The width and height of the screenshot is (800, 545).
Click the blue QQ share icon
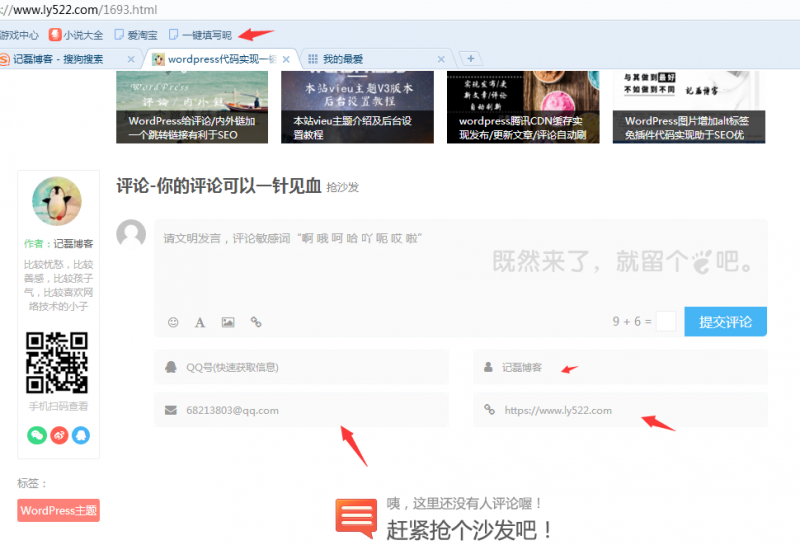pos(81,435)
